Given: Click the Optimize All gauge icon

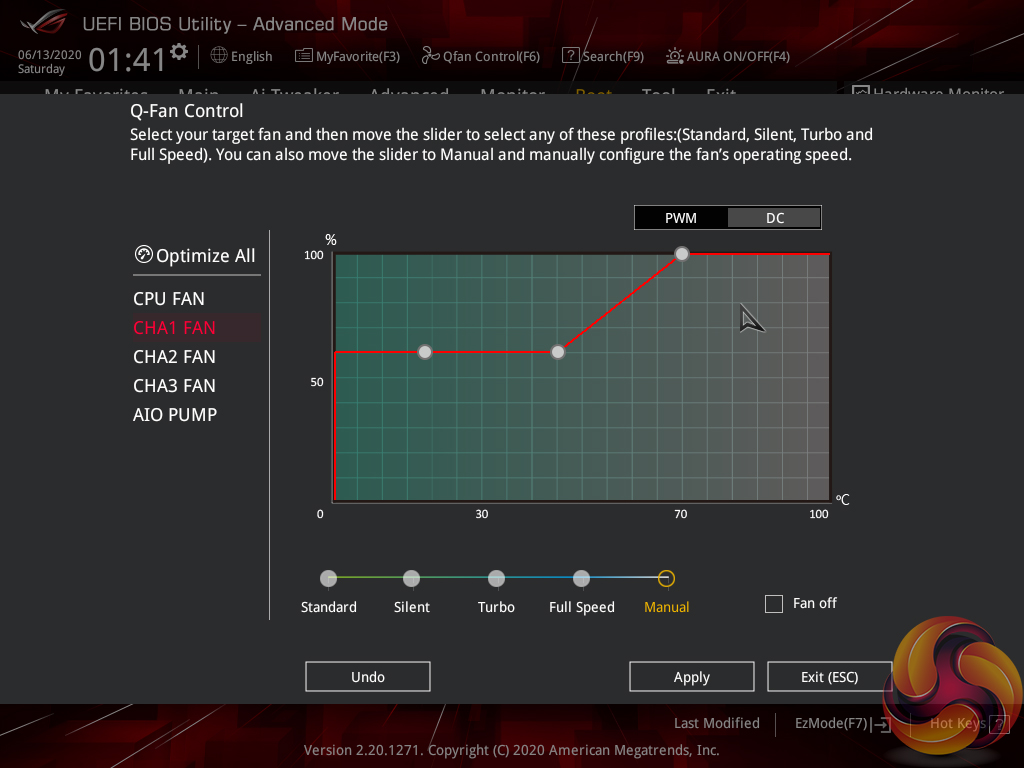Looking at the screenshot, I should pos(143,254).
